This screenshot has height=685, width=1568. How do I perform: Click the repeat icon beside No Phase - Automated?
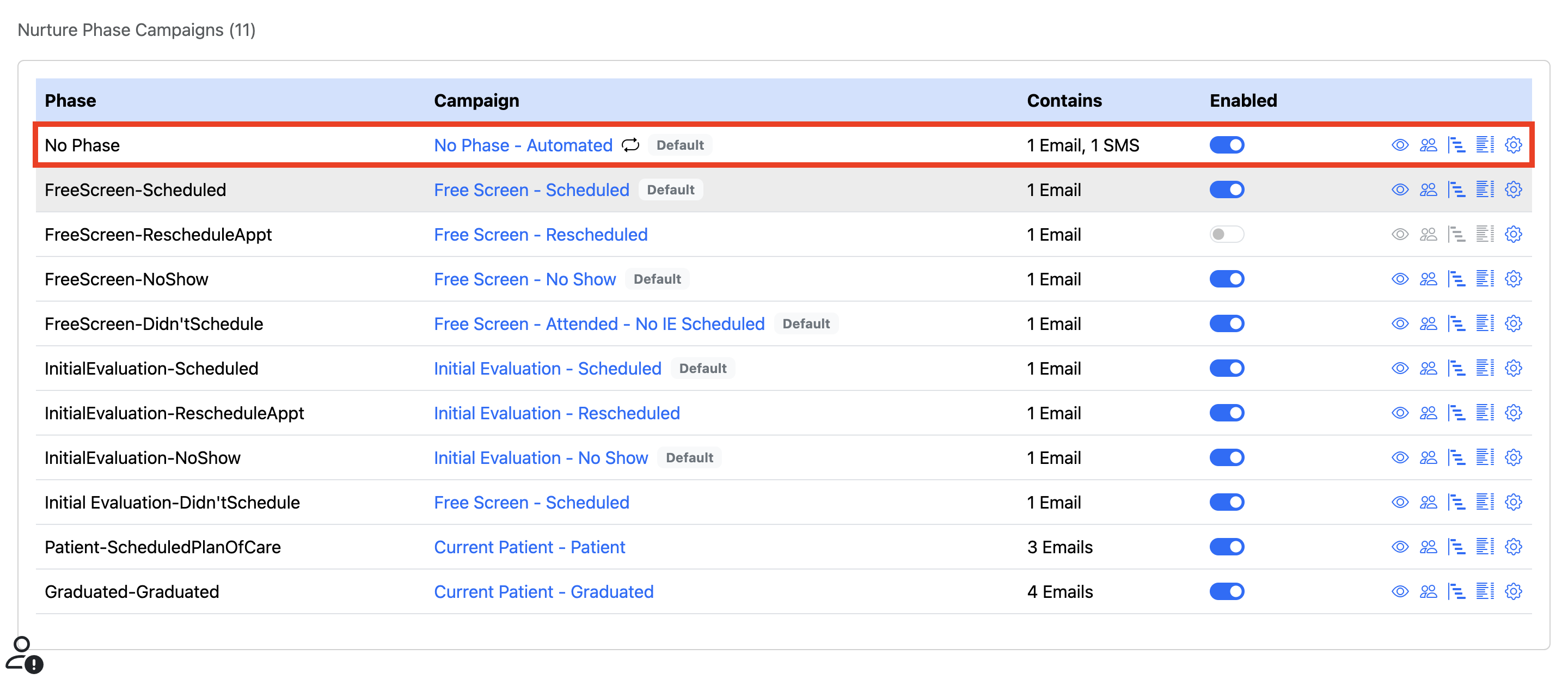pyautogui.click(x=630, y=145)
